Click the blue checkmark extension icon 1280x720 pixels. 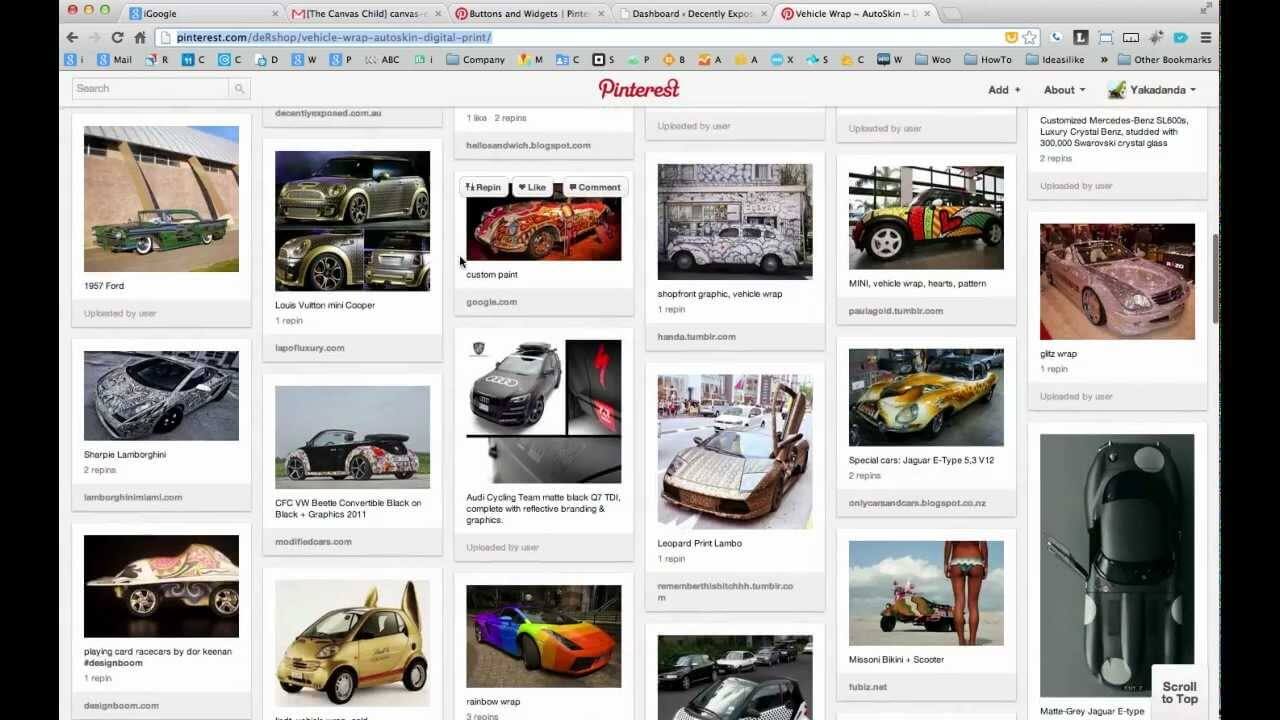pos(1181,37)
